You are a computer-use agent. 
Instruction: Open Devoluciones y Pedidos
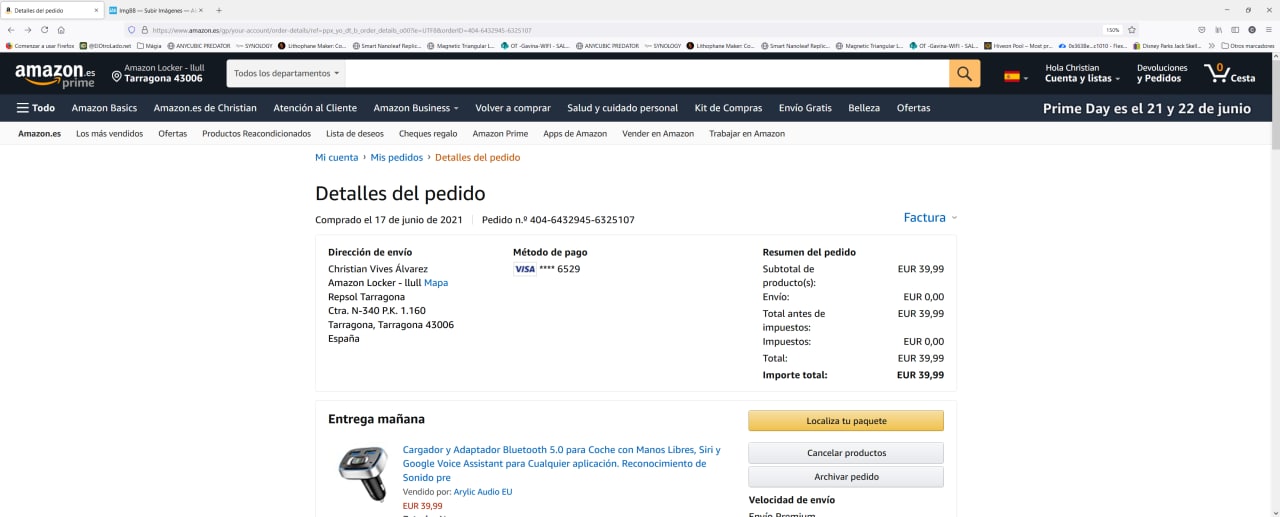[1162, 73]
